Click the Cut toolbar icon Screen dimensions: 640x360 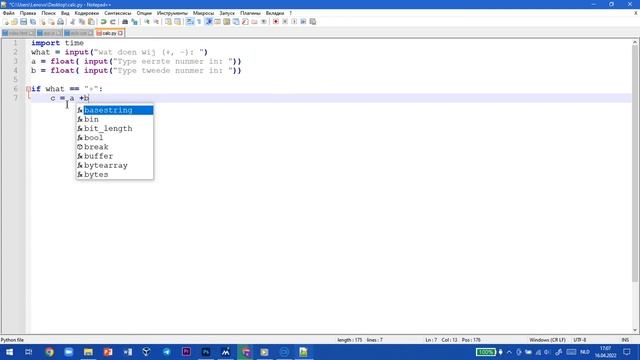(x=72, y=22)
